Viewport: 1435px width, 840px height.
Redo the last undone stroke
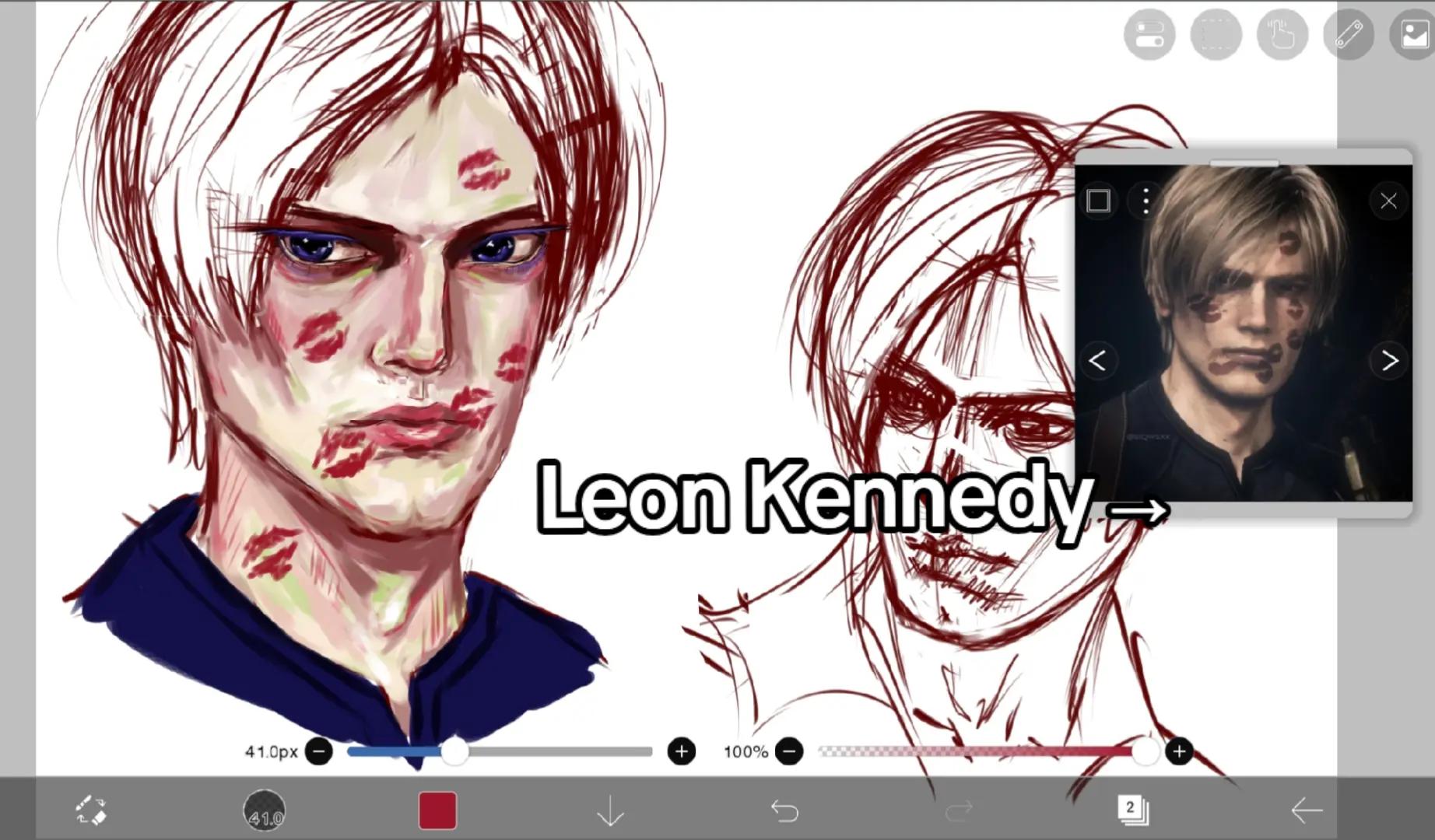click(x=958, y=811)
